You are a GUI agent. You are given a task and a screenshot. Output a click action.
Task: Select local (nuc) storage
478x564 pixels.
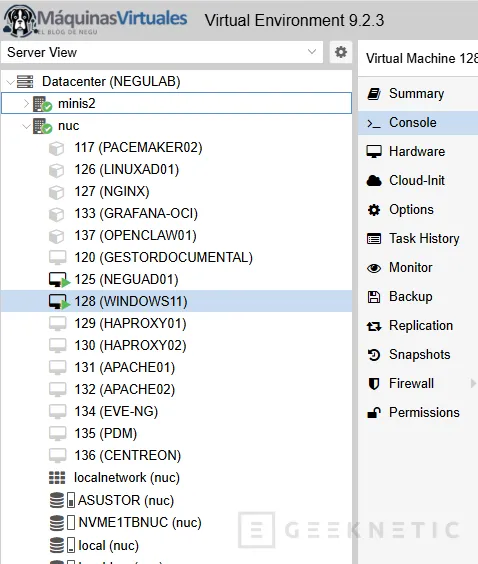click(x=109, y=545)
